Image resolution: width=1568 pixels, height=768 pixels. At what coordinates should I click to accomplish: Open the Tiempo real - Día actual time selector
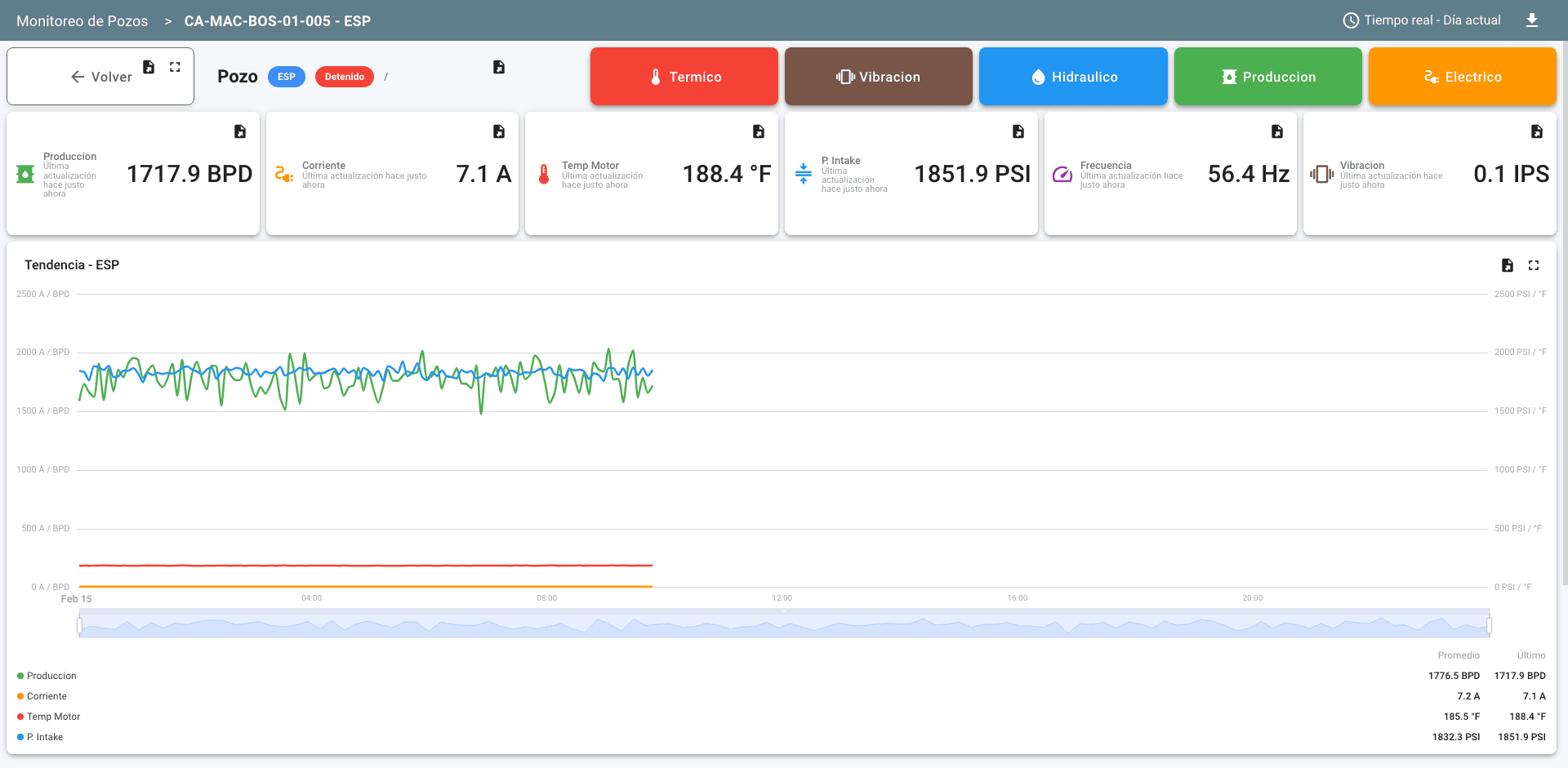click(1421, 20)
